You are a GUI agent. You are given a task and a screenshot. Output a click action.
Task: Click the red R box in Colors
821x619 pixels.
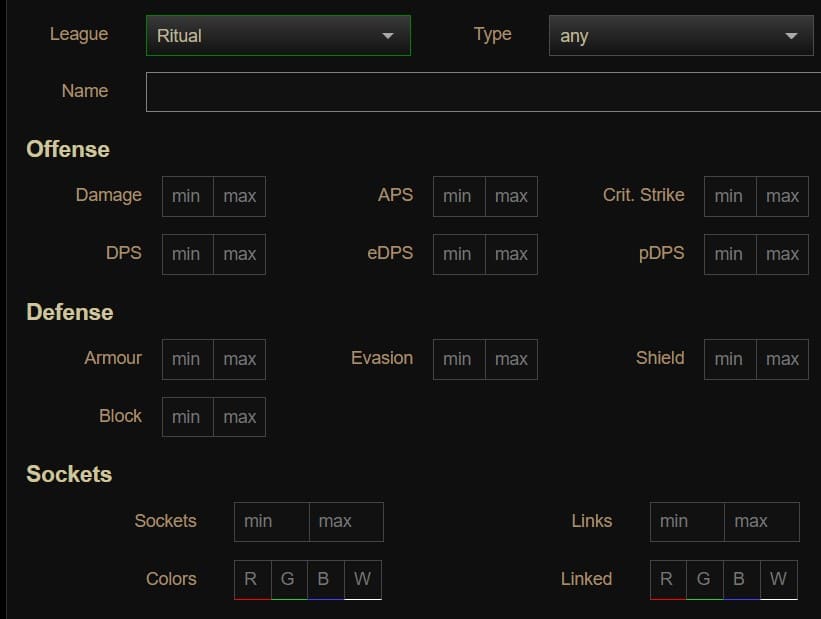point(252,579)
